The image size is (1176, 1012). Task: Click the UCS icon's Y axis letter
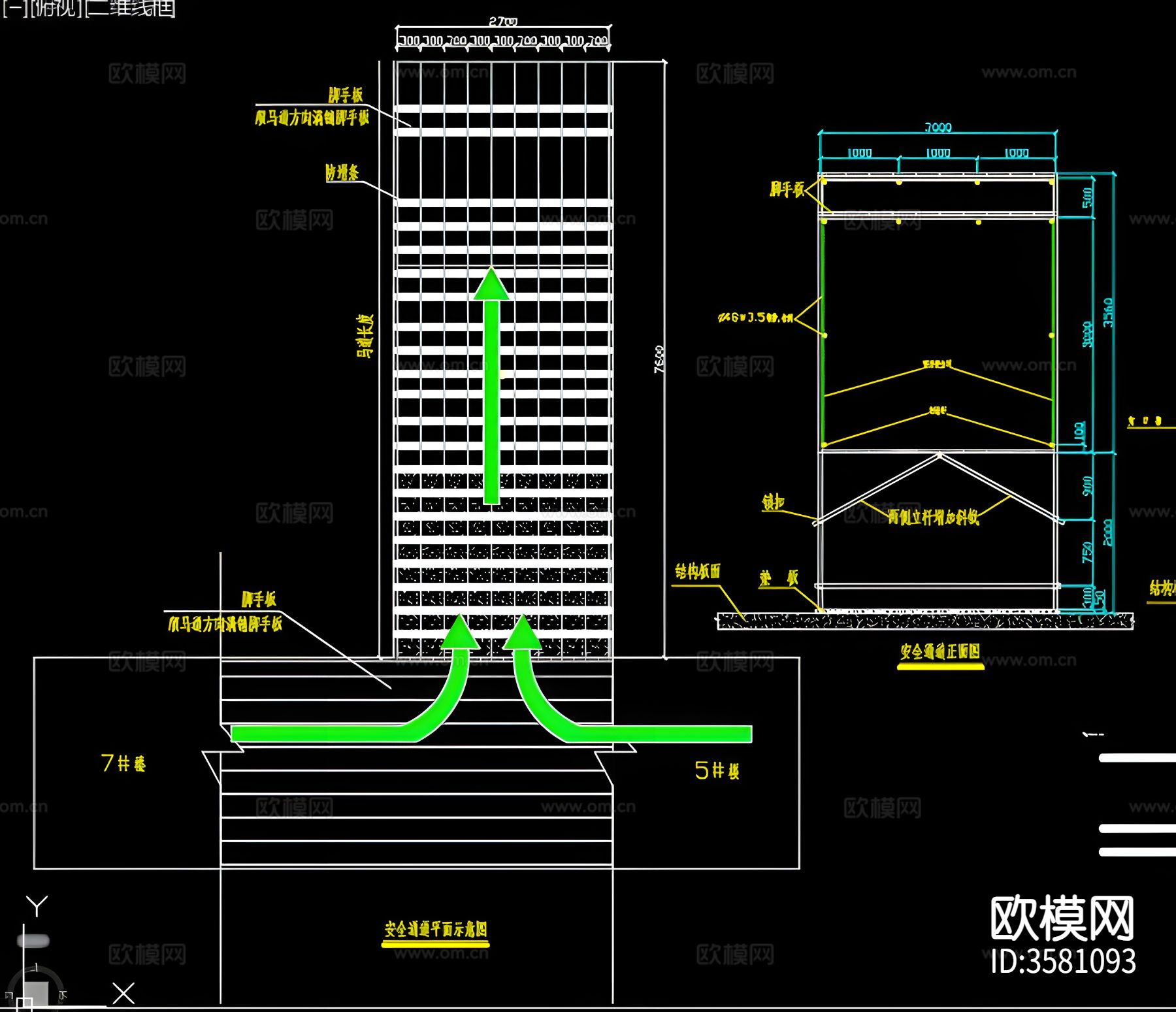(x=37, y=907)
